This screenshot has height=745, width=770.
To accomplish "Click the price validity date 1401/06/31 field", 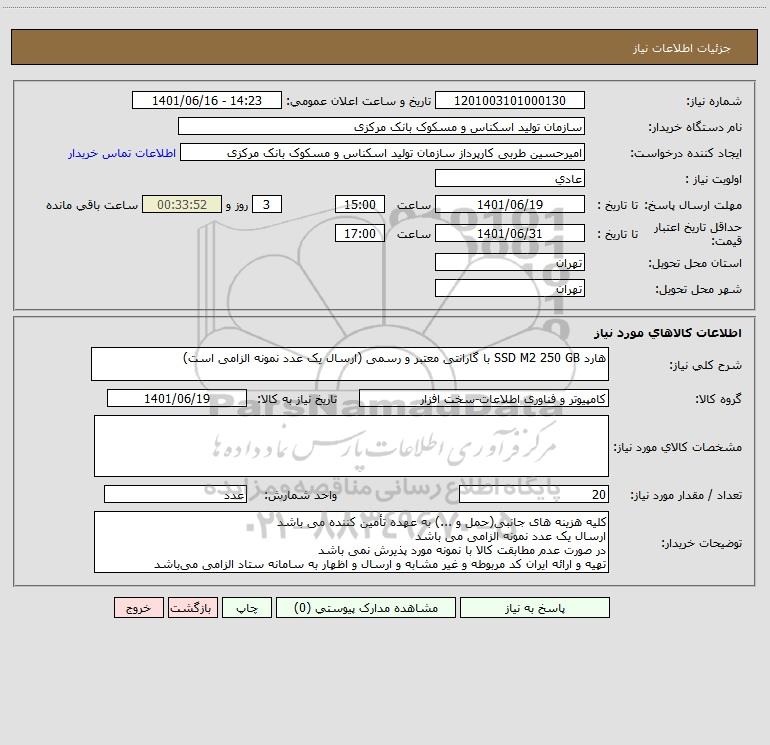I will point(510,233).
